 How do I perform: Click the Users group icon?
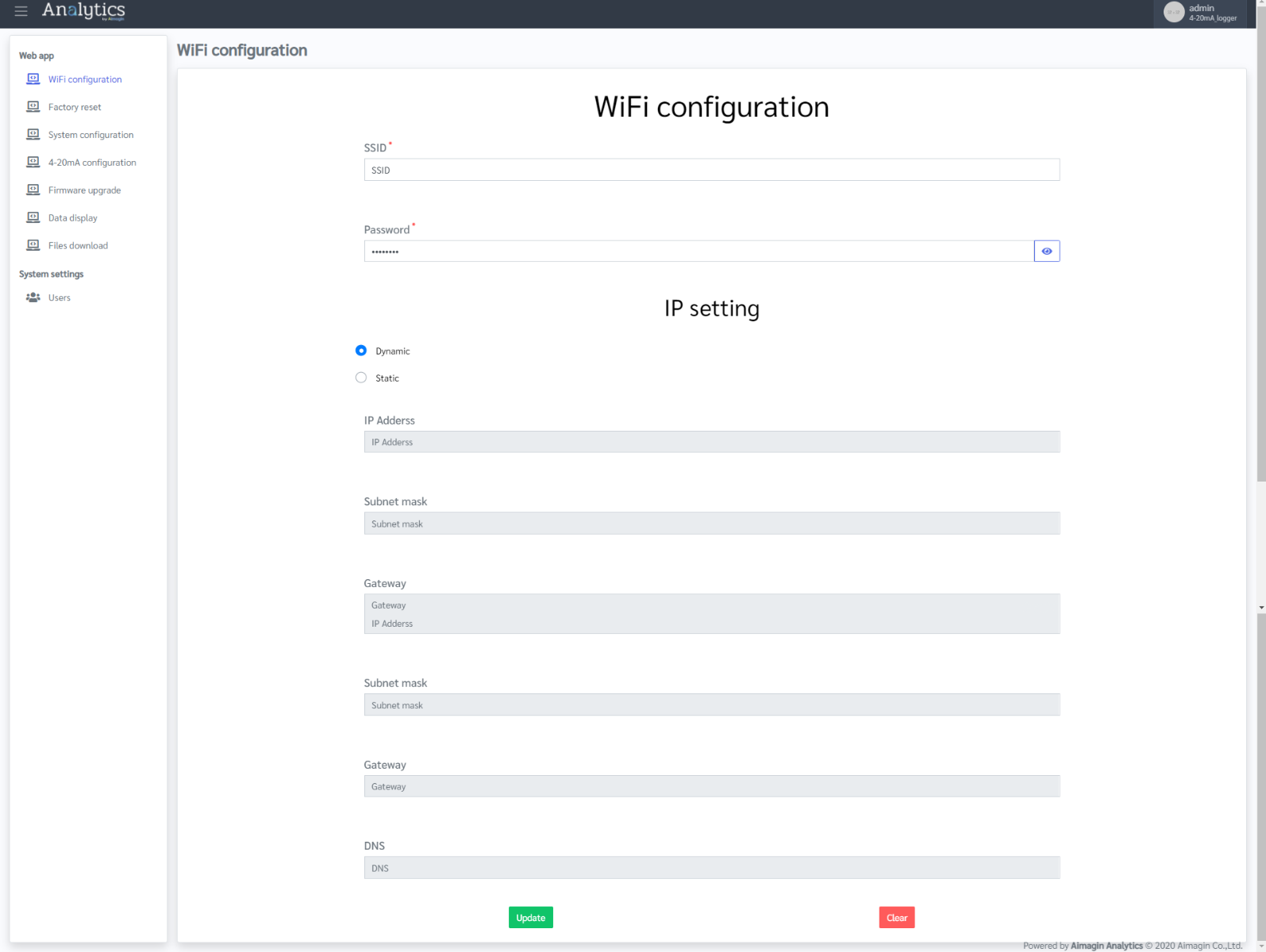(x=33, y=297)
